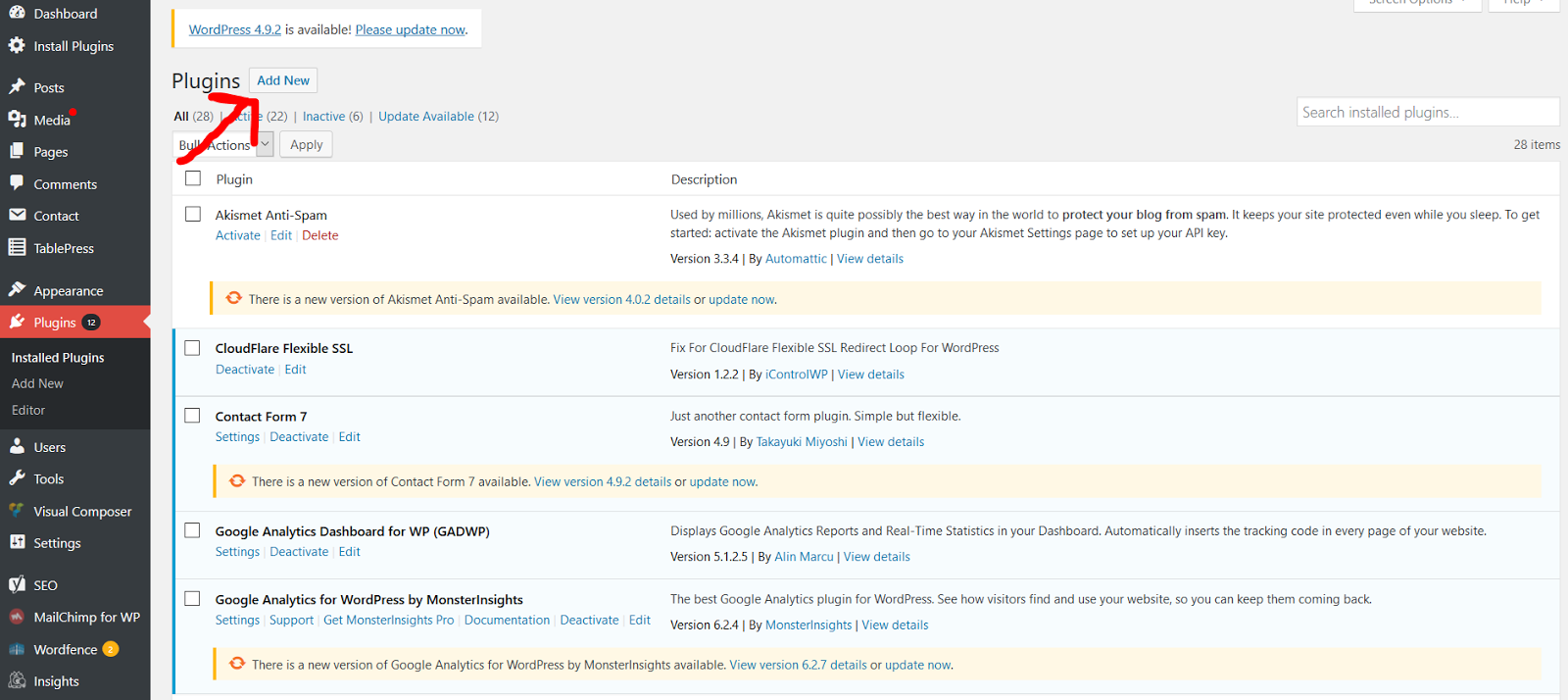
Task: Check the Akismet Anti-Spam checkbox
Action: 193,214
